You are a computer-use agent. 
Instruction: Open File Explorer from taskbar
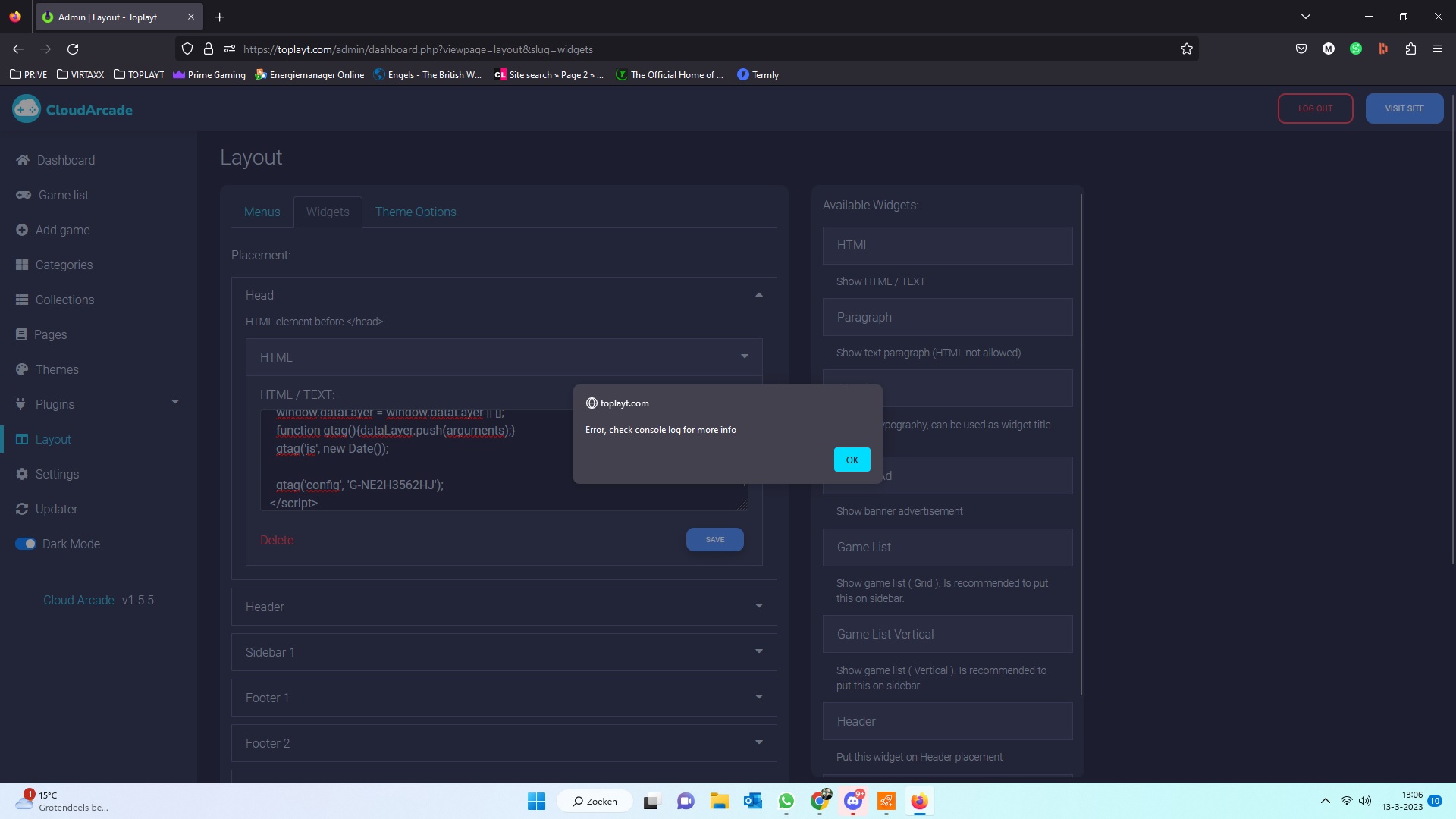point(719,801)
